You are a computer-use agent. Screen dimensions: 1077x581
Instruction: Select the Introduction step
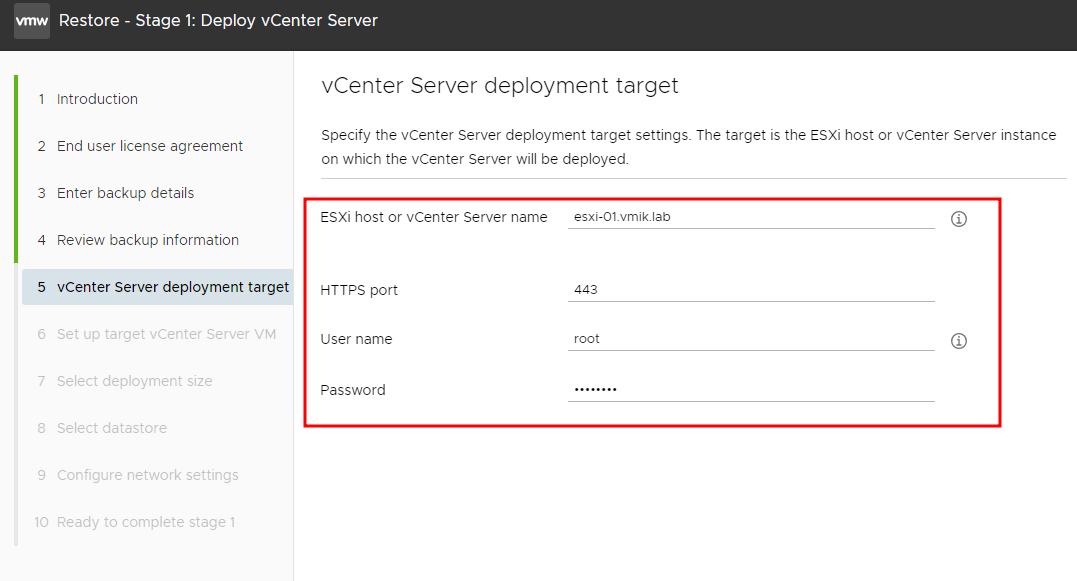(97, 99)
